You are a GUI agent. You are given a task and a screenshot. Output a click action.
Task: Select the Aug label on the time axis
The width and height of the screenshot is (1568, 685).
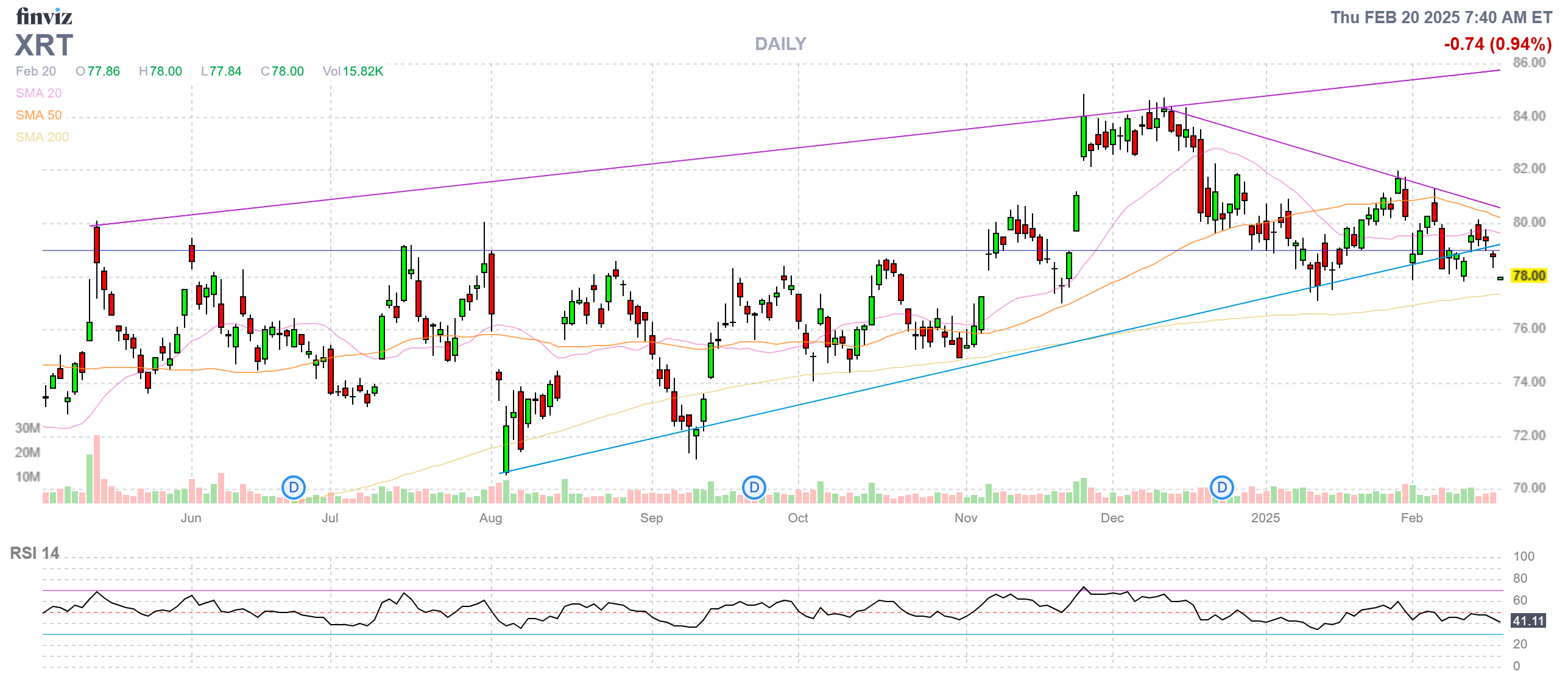coord(490,518)
